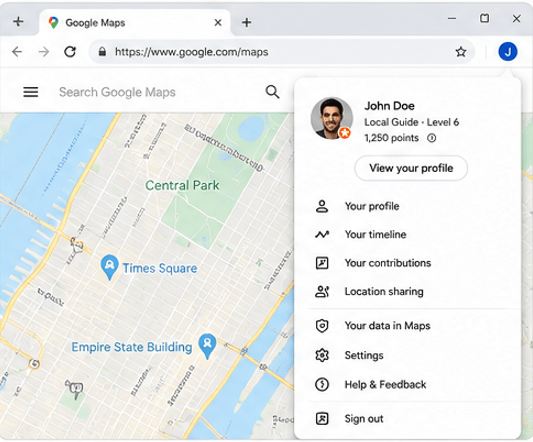
Task: Click the View your profile button
Action: [x=411, y=168]
